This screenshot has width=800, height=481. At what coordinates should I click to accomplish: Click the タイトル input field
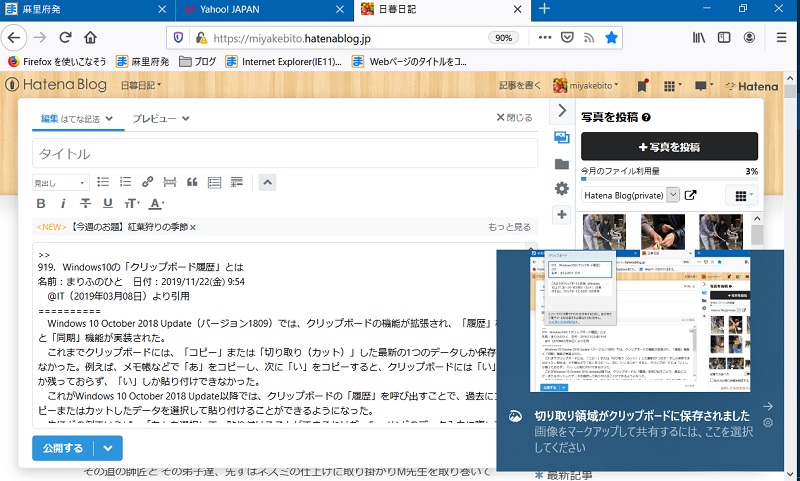coord(285,153)
